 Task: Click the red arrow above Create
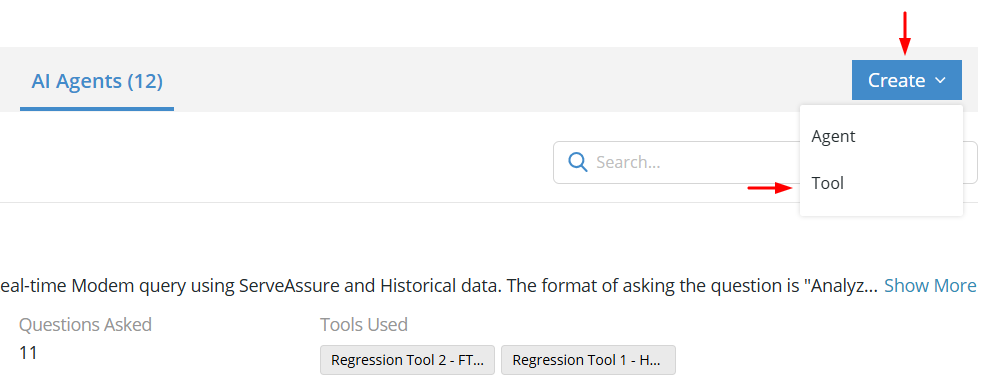coord(905,33)
